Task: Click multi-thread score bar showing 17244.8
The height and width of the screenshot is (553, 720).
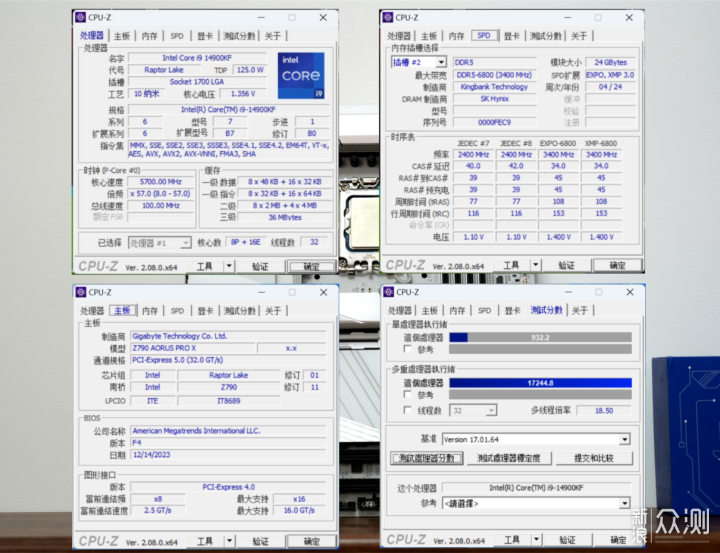Action: click(540, 383)
